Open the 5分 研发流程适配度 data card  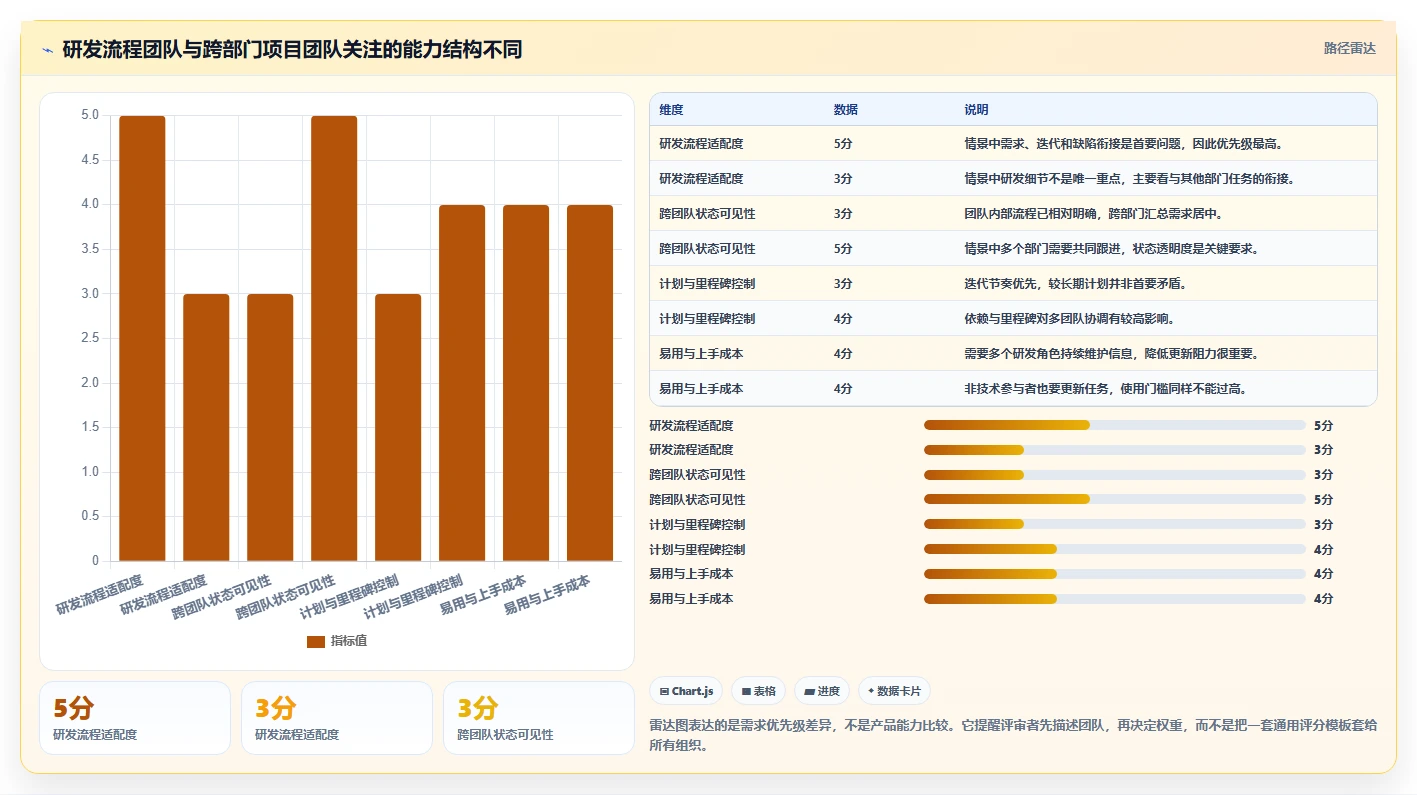(135, 718)
